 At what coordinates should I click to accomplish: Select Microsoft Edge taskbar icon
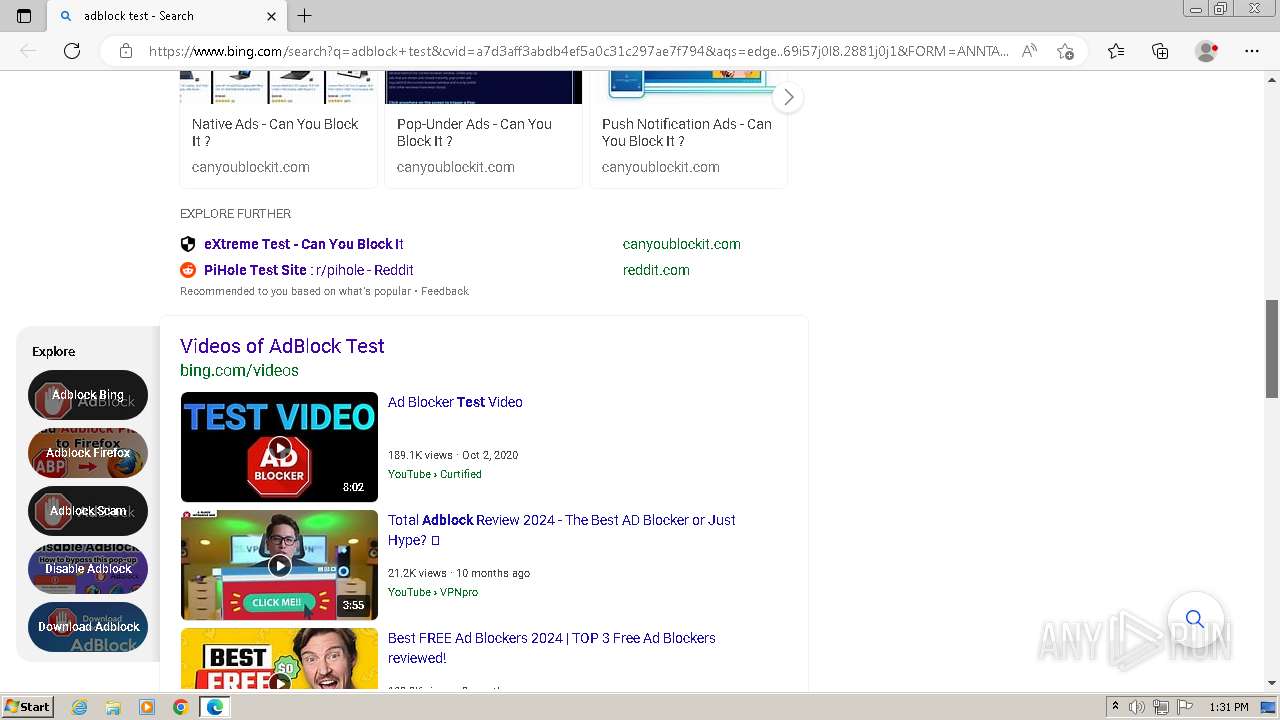point(214,707)
